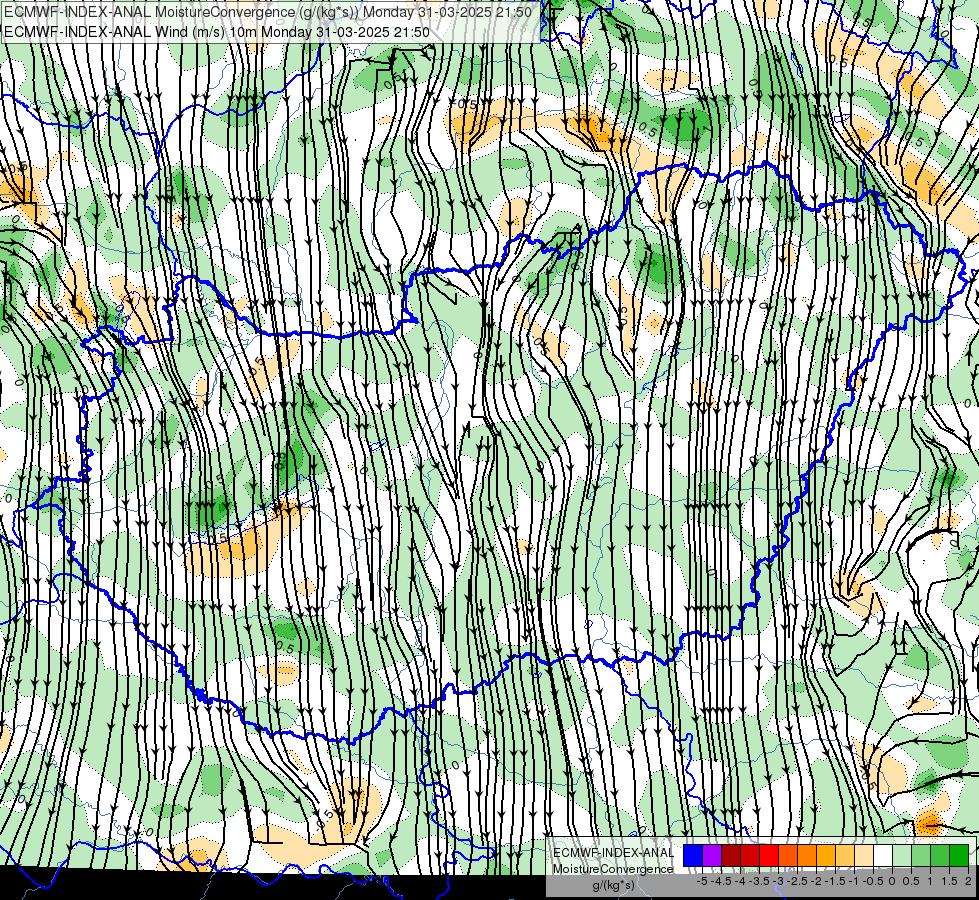Screen dimensions: 979x900
Task: Click the bright red swatch between -3.5 and -3
Action: pos(769,856)
